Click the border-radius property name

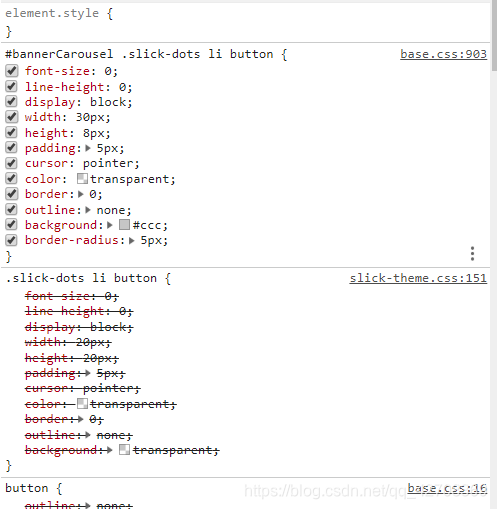[x=72, y=240]
